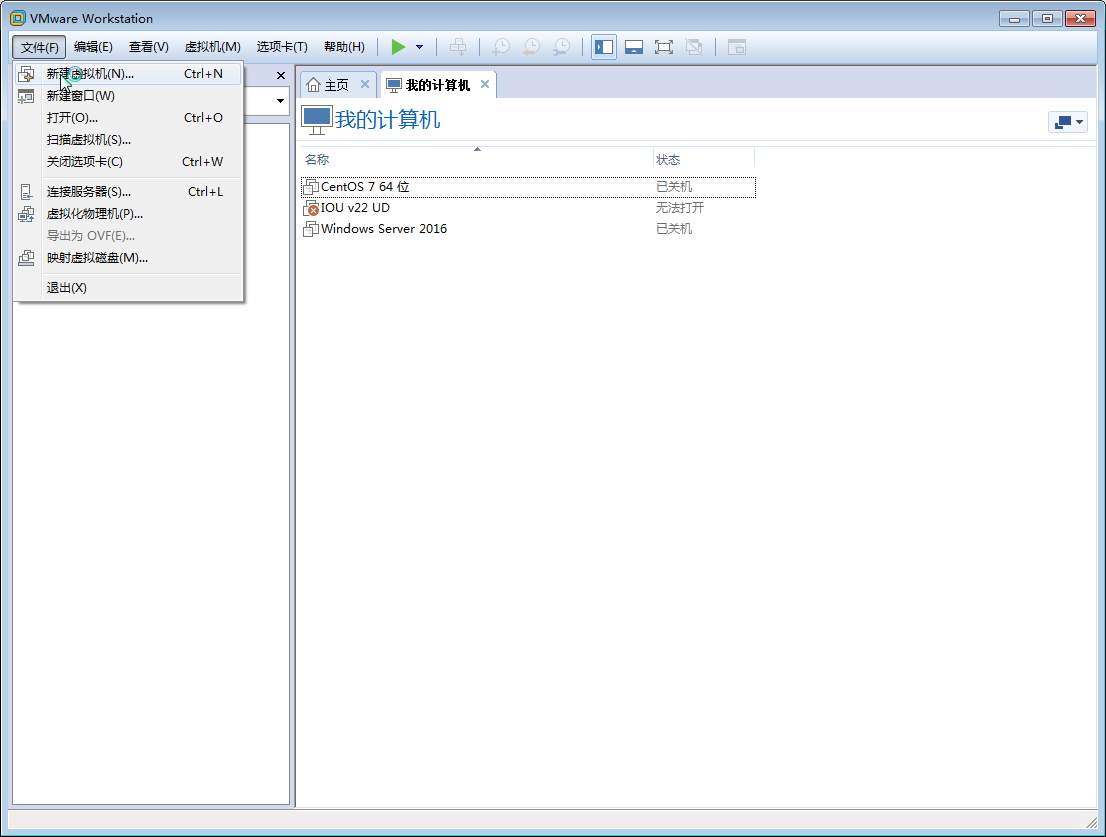The image size is (1106, 837).
Task: Select the IOU v22 UD virtual machine
Action: [x=528, y=208]
